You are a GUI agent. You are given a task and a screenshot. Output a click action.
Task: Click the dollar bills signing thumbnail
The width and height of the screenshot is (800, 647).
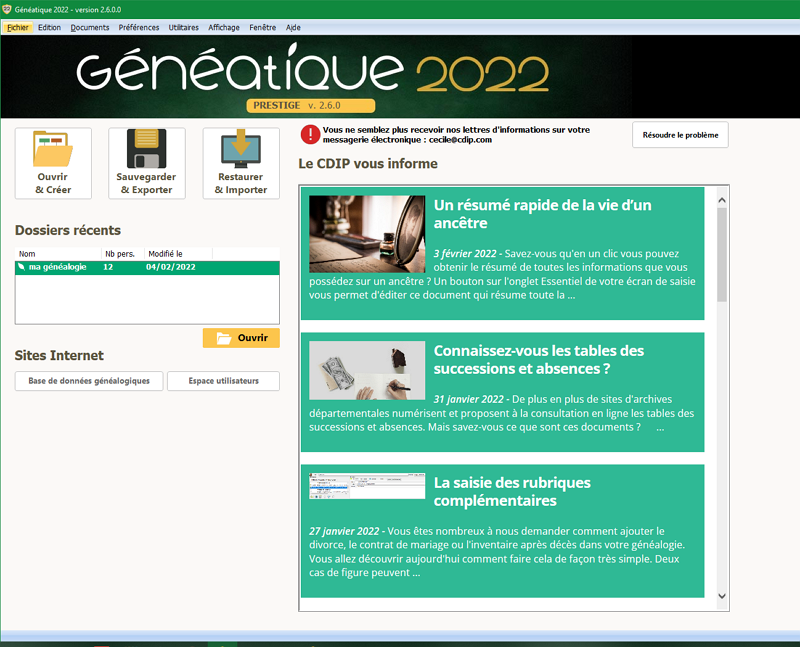(x=367, y=370)
